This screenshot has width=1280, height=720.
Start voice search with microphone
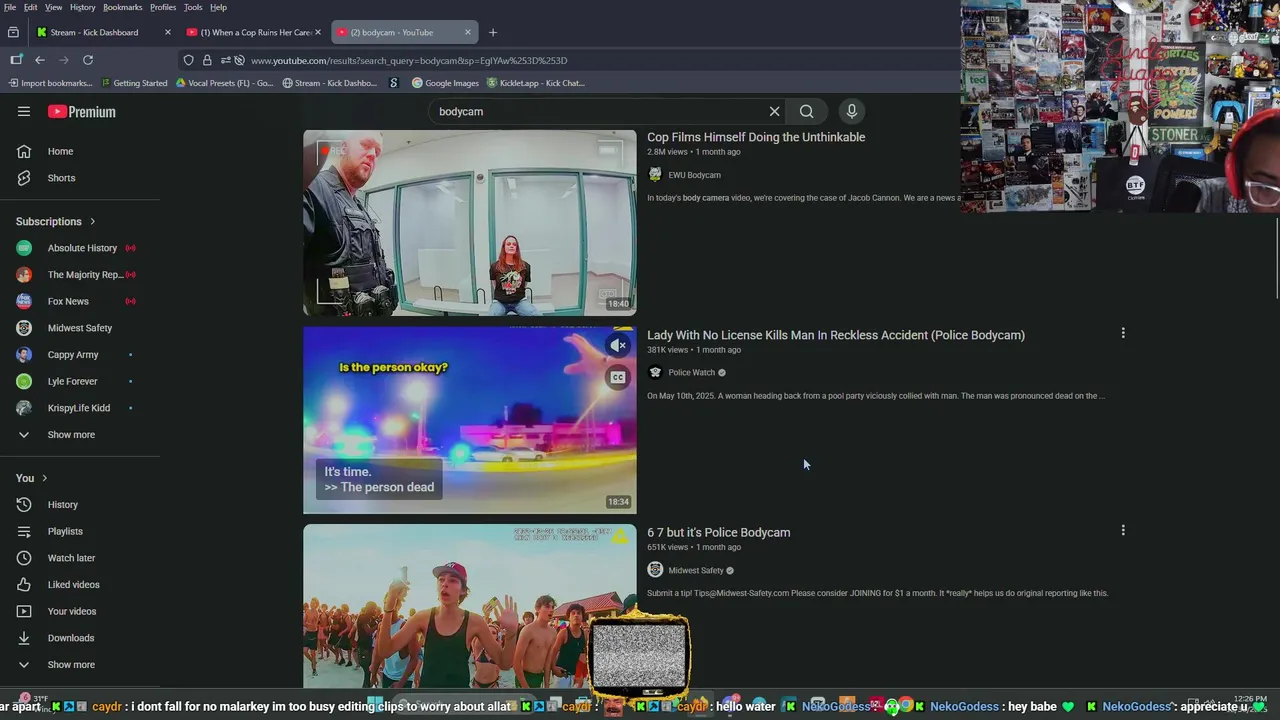[x=852, y=112]
